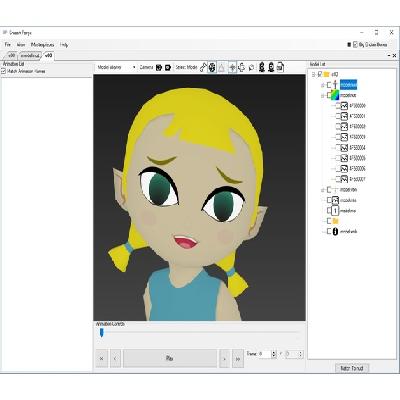Toggle the color theme checkbox at top right
This screenshot has width=400, height=400.
tap(355, 44)
